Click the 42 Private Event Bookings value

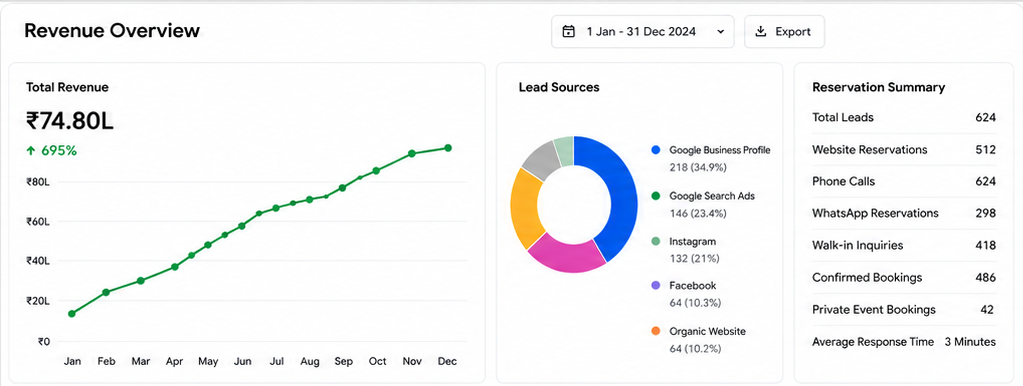[987, 310]
